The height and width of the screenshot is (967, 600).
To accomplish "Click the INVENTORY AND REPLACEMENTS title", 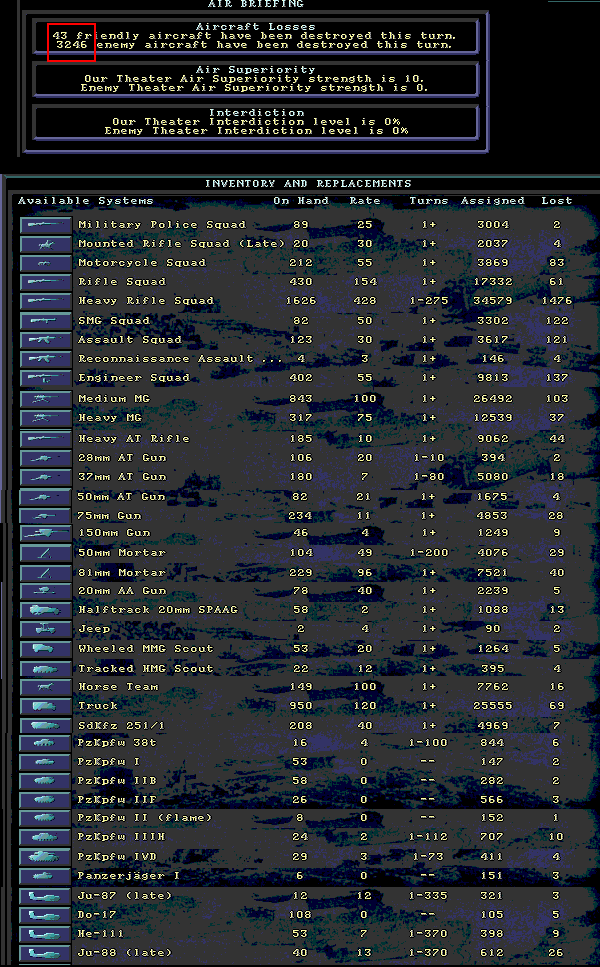I will pyautogui.click(x=308, y=183).
